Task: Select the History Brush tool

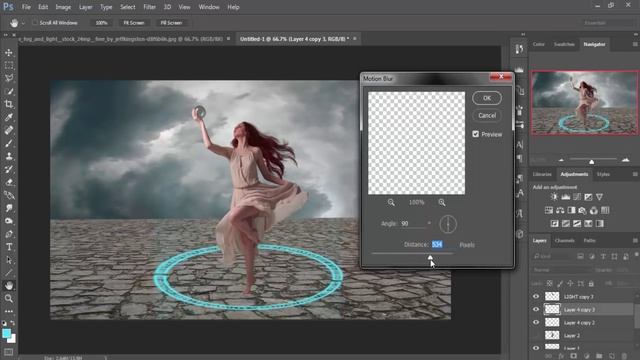Action: (9, 169)
